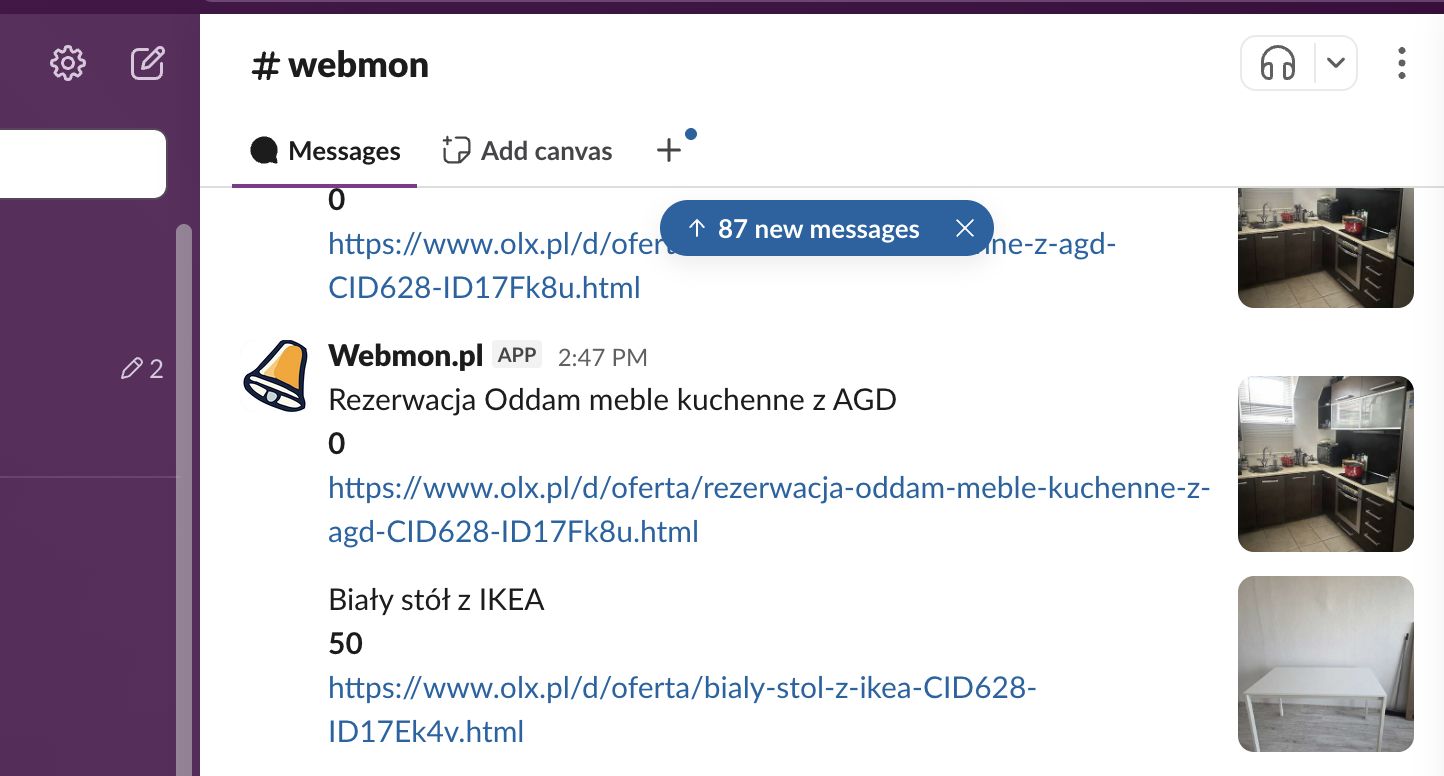Click the # webmon channel name for details
The height and width of the screenshot is (776, 1444).
[340, 64]
